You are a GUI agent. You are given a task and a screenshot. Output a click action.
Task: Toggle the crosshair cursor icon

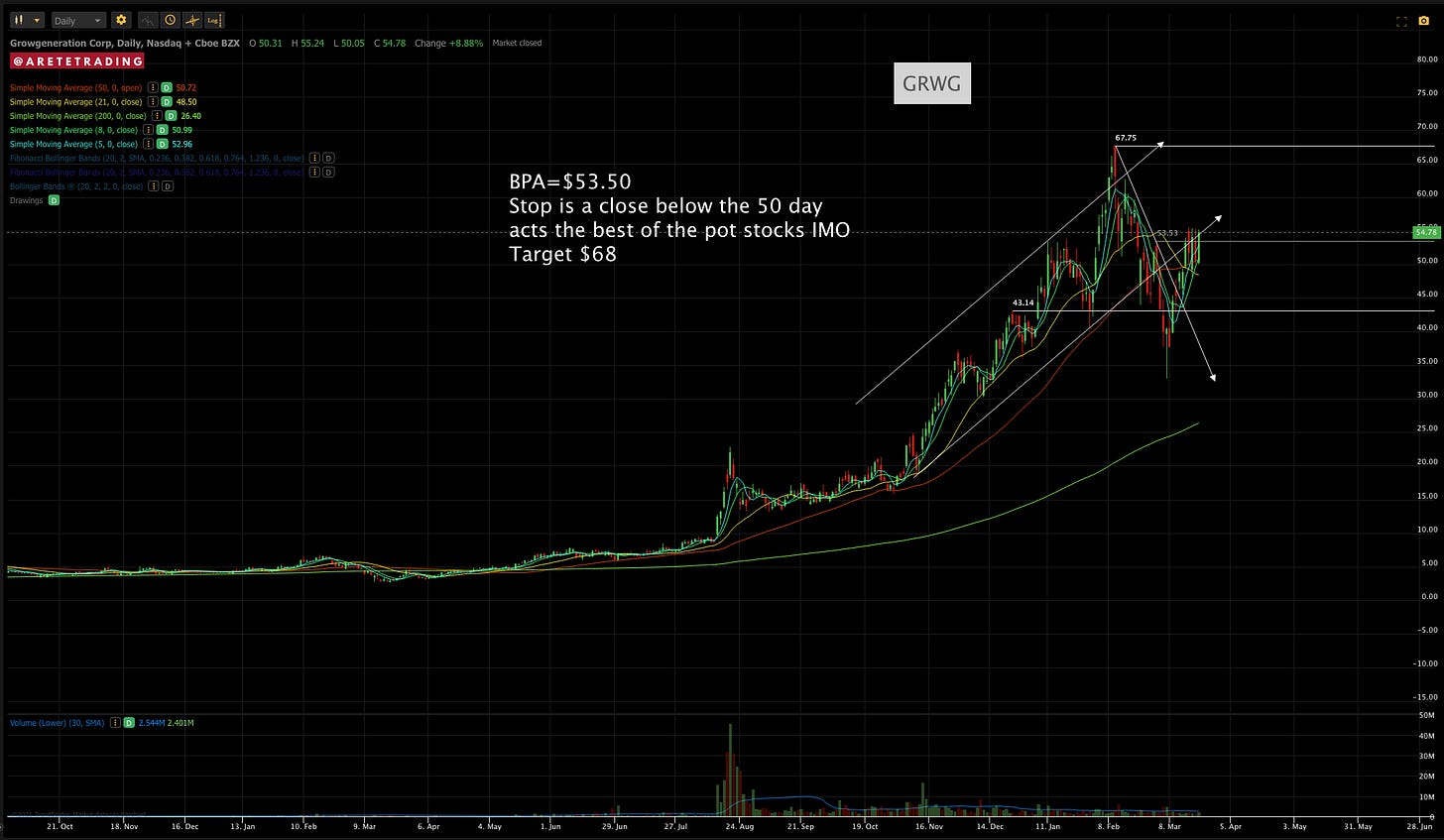tap(191, 20)
